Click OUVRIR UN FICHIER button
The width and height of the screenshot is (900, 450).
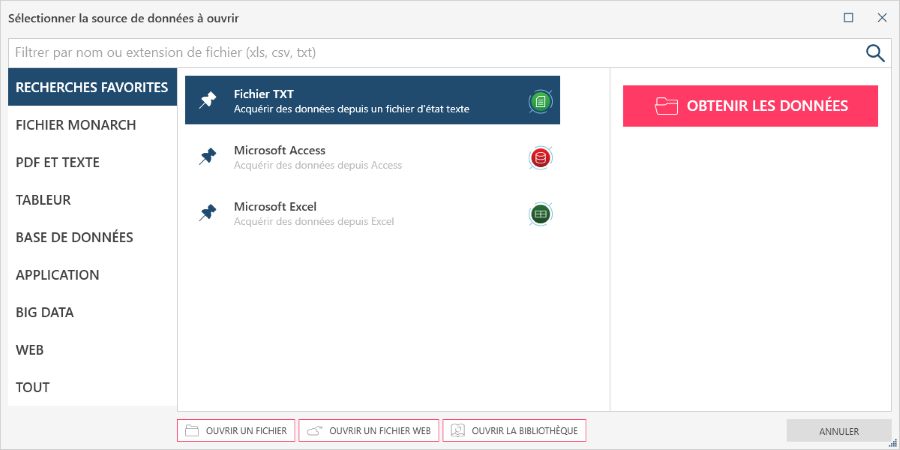pos(236,431)
